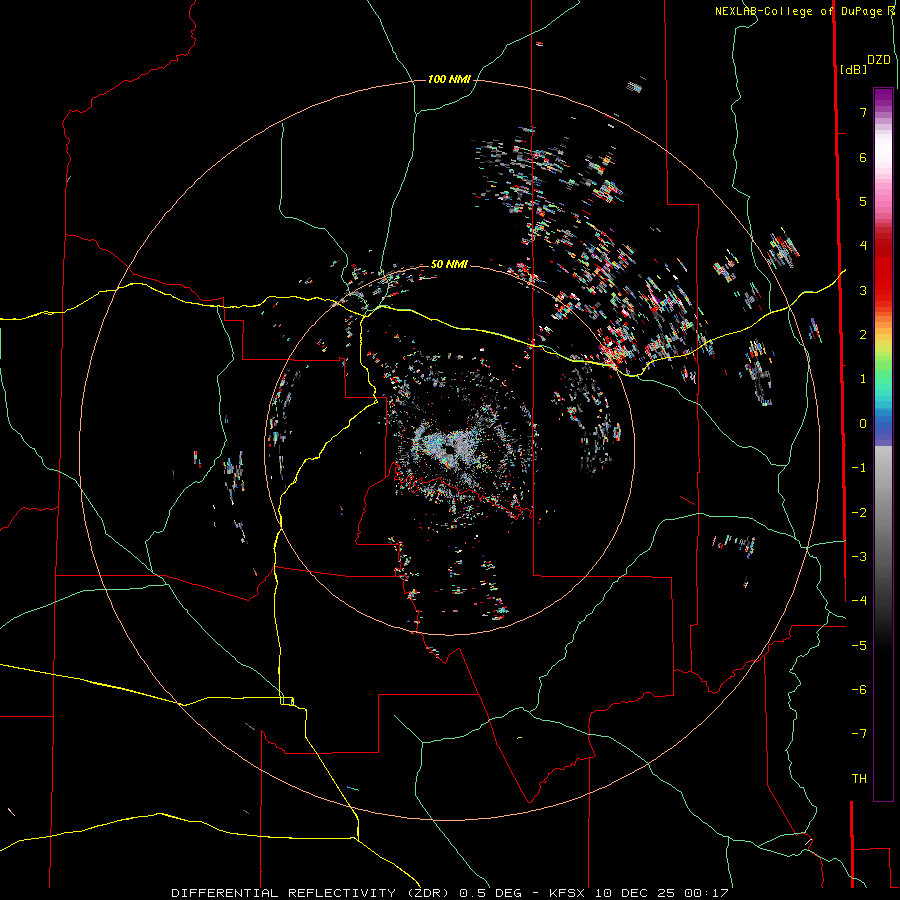Click the radar site center at the cone of silence
Screen dimensions: 900x900
point(448,448)
